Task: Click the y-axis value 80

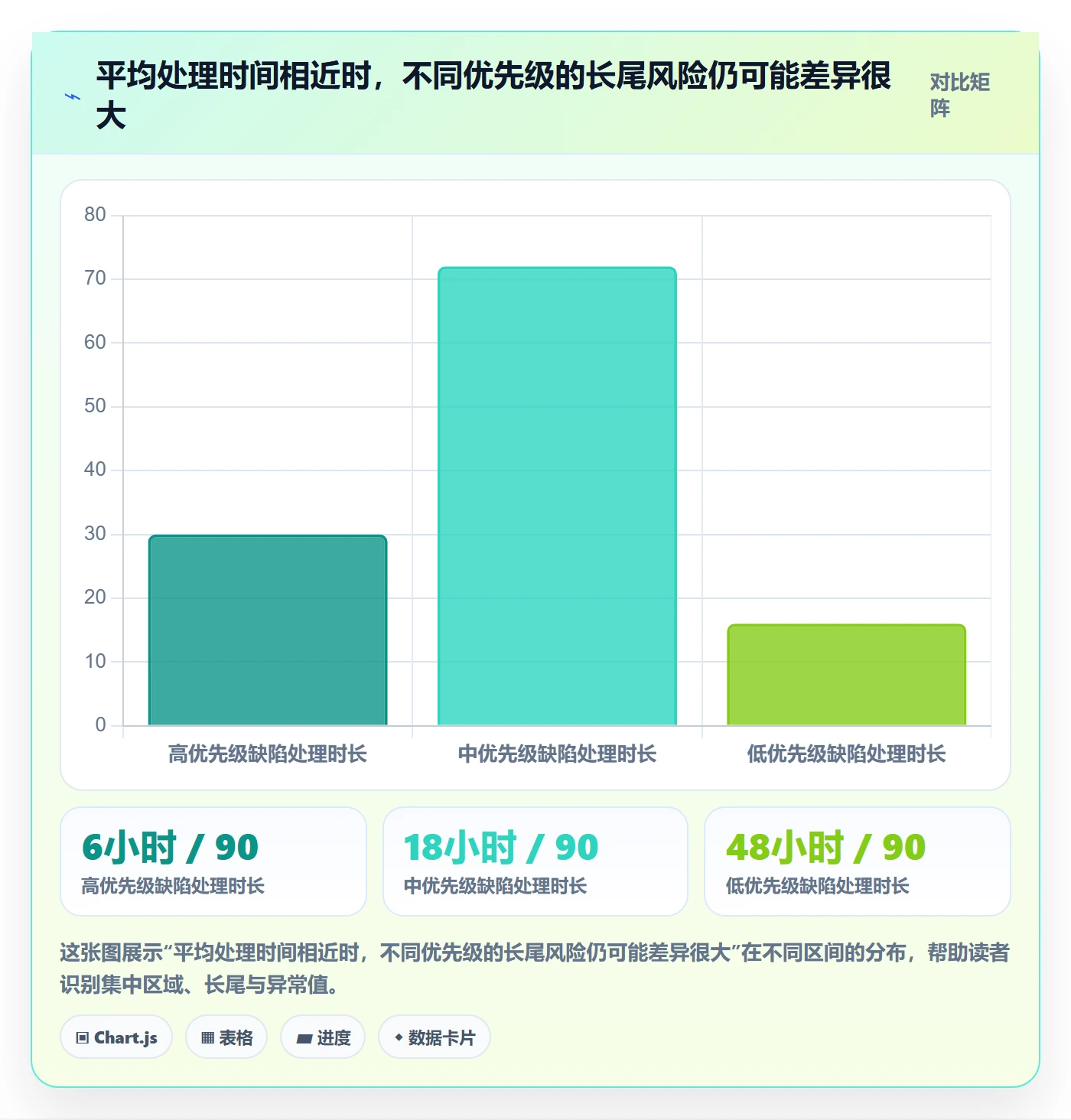Action: [x=95, y=215]
